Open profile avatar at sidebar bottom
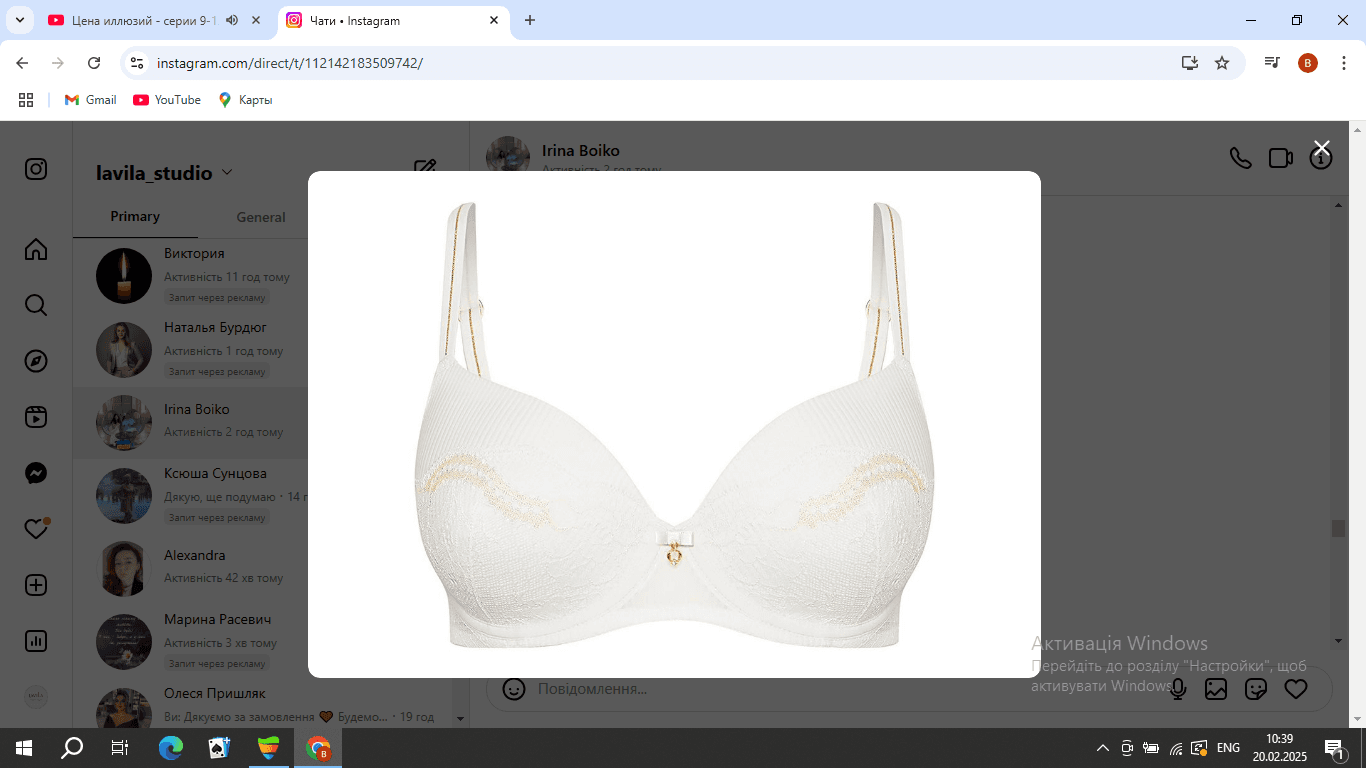1366x768 pixels. tap(36, 697)
